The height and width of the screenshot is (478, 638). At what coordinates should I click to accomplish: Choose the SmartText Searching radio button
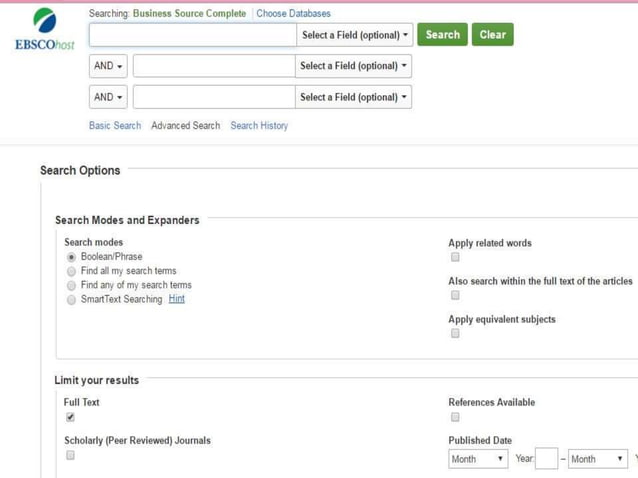(x=71, y=300)
